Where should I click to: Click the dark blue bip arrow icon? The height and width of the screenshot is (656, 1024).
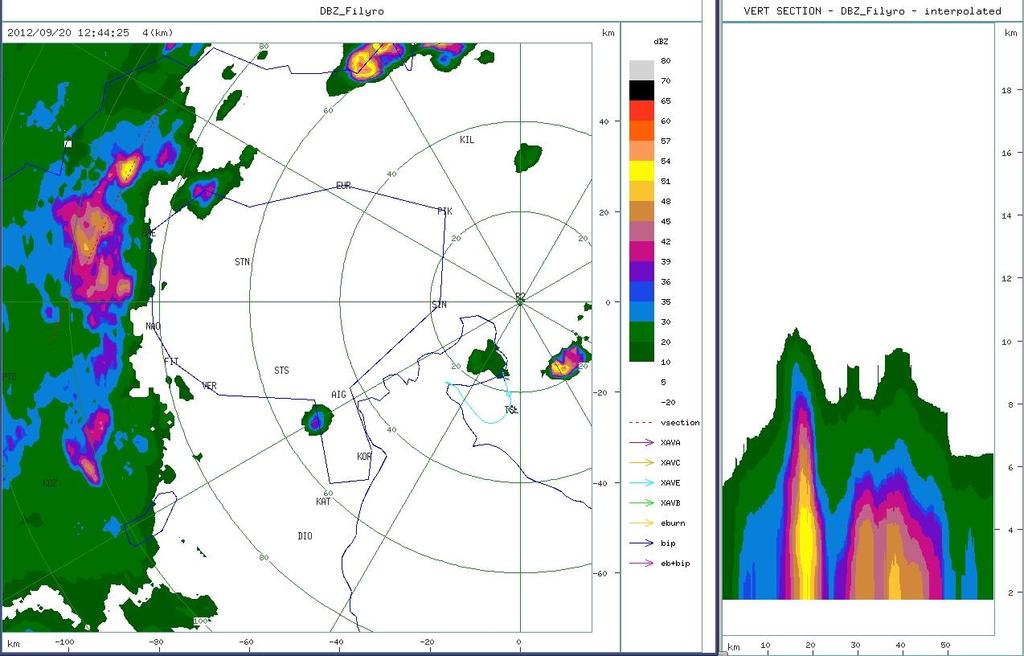tap(642, 543)
